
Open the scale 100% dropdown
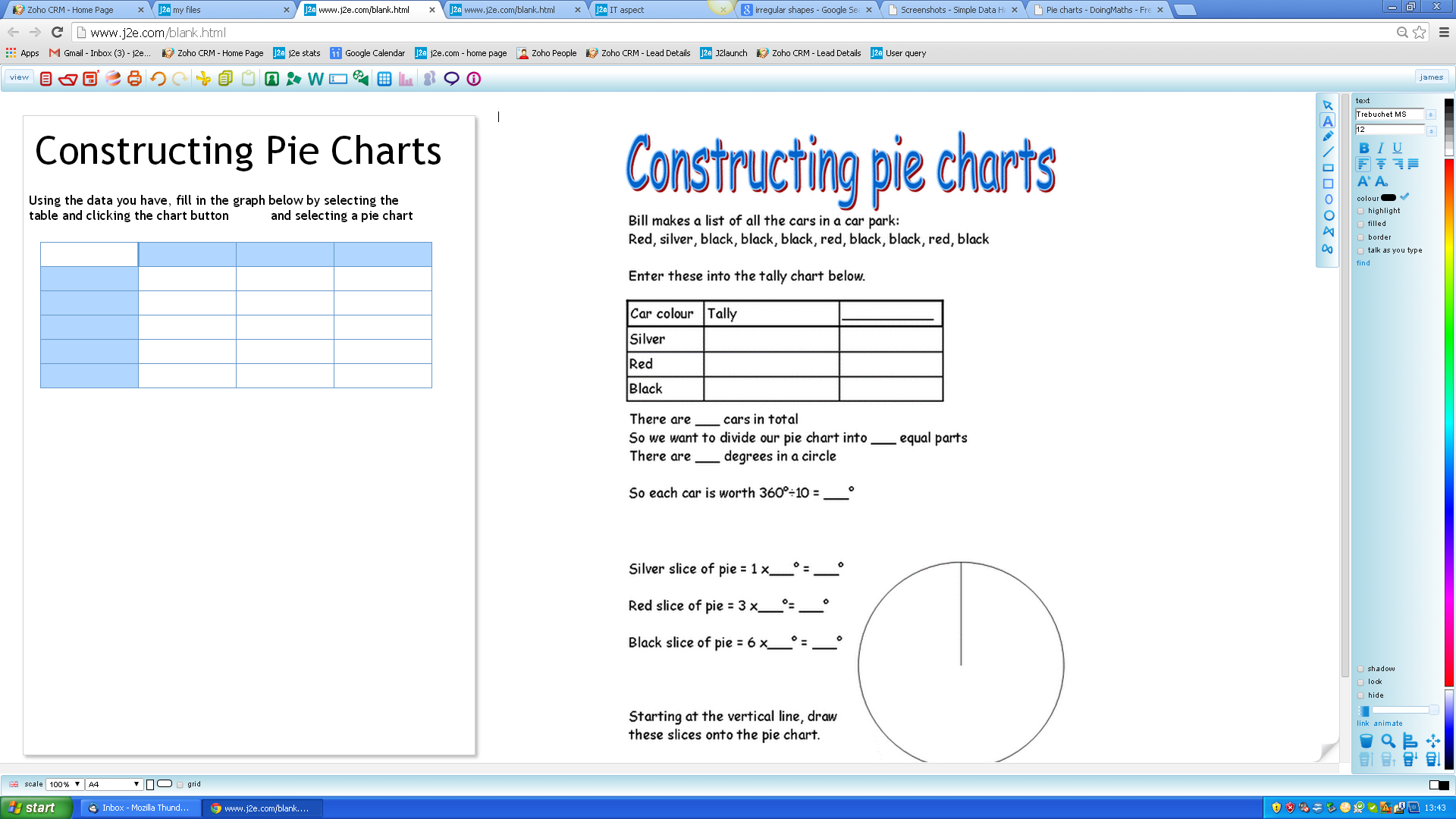[x=65, y=784]
